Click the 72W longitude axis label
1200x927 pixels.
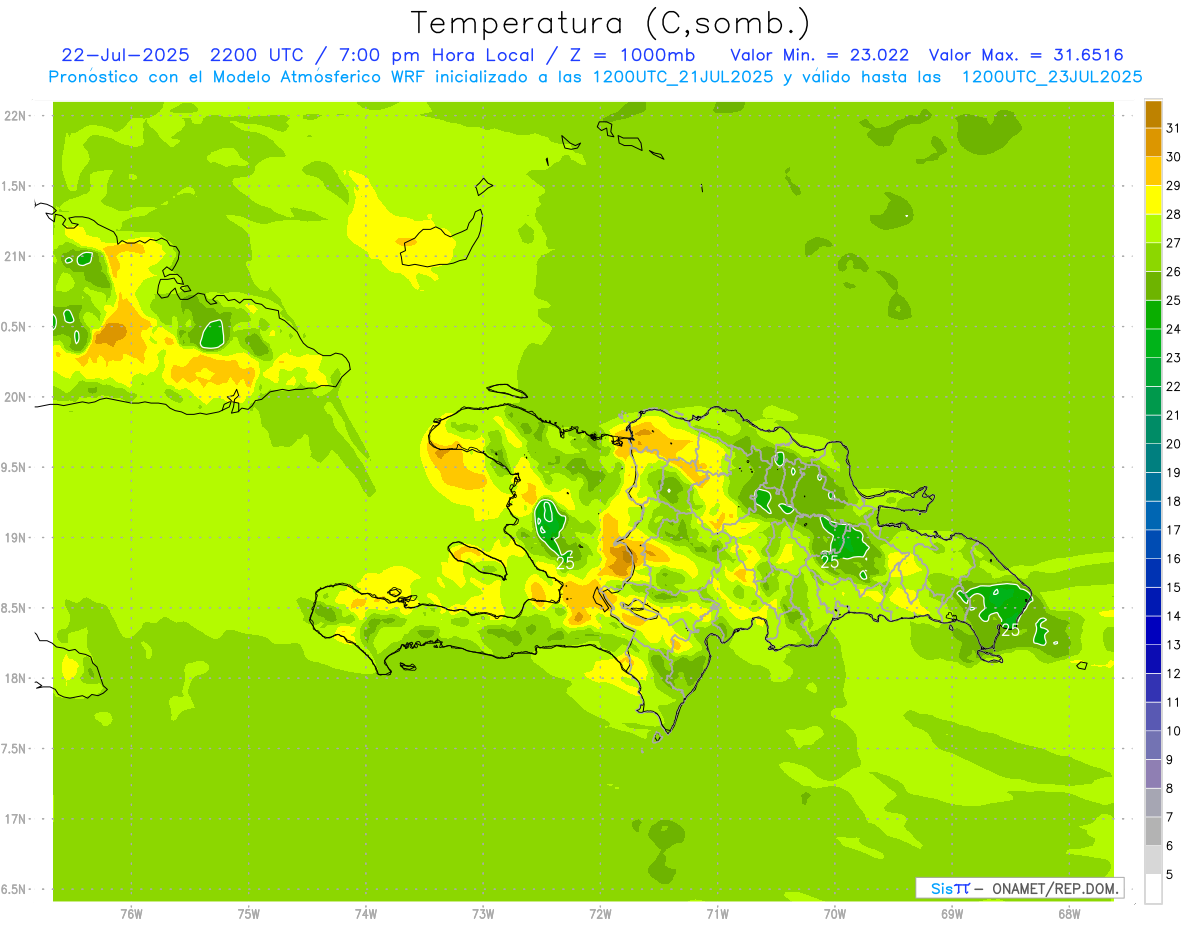point(600,914)
